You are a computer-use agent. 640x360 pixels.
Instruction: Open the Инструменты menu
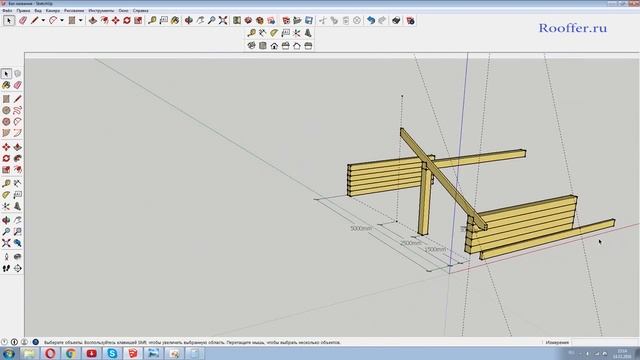click(x=102, y=11)
